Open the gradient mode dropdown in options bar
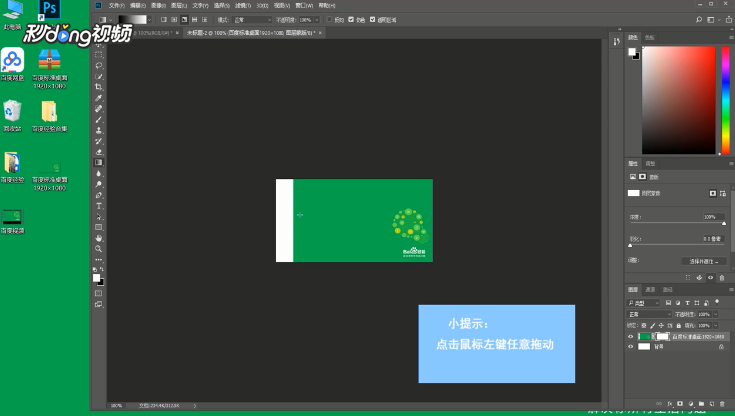Screen dimensions: 735x416 (x=252, y=20)
